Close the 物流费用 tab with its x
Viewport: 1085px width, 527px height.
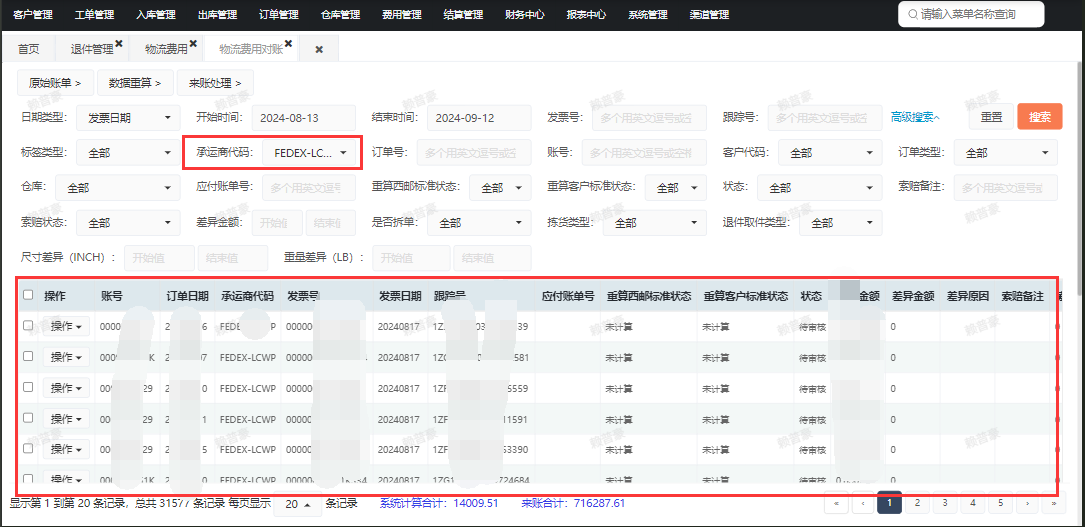click(193, 44)
